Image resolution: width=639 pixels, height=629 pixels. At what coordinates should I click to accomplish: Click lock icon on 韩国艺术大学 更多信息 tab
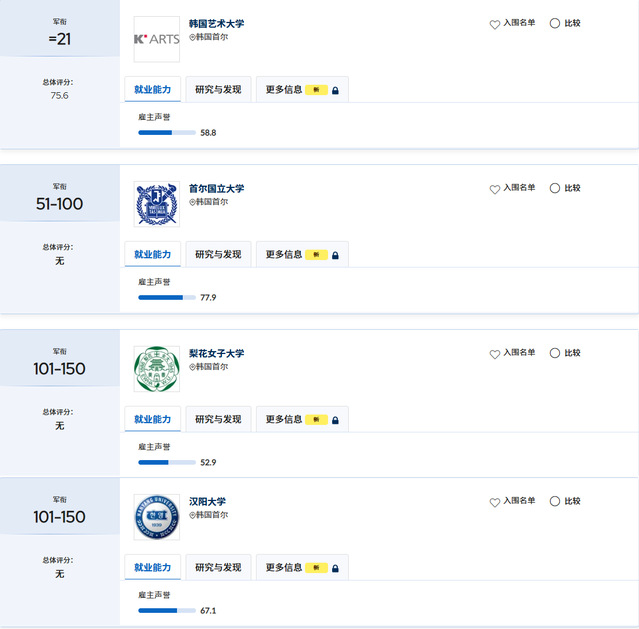pyautogui.click(x=335, y=90)
